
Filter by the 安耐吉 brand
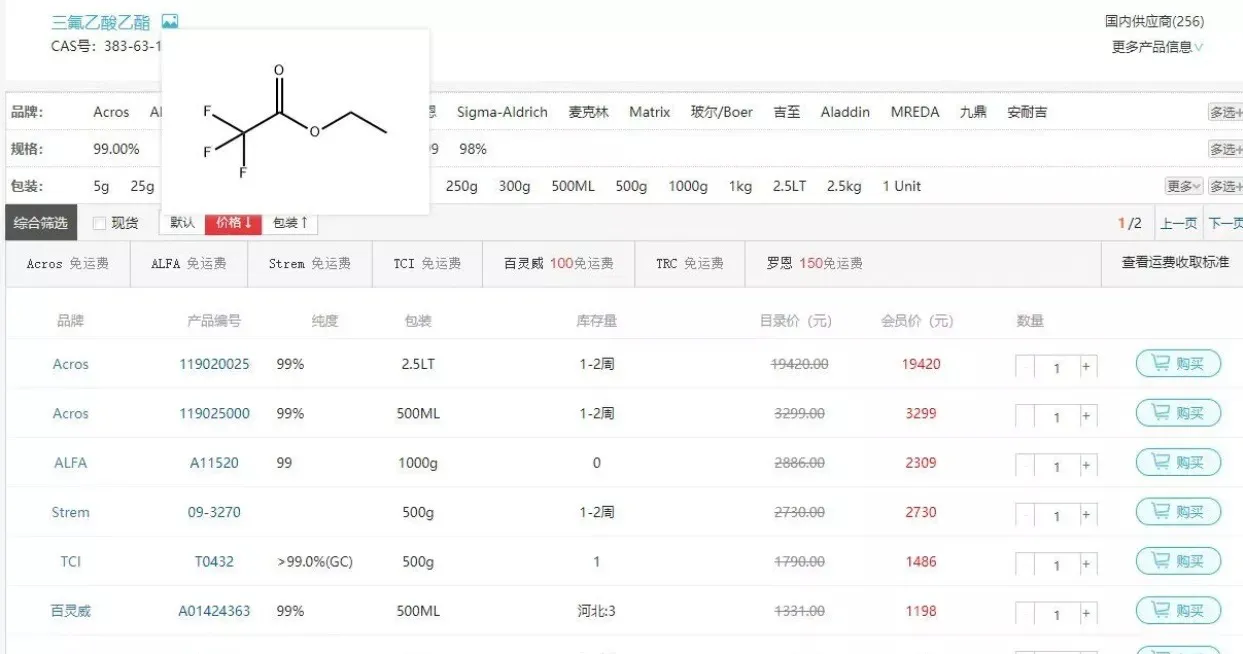click(x=1027, y=112)
